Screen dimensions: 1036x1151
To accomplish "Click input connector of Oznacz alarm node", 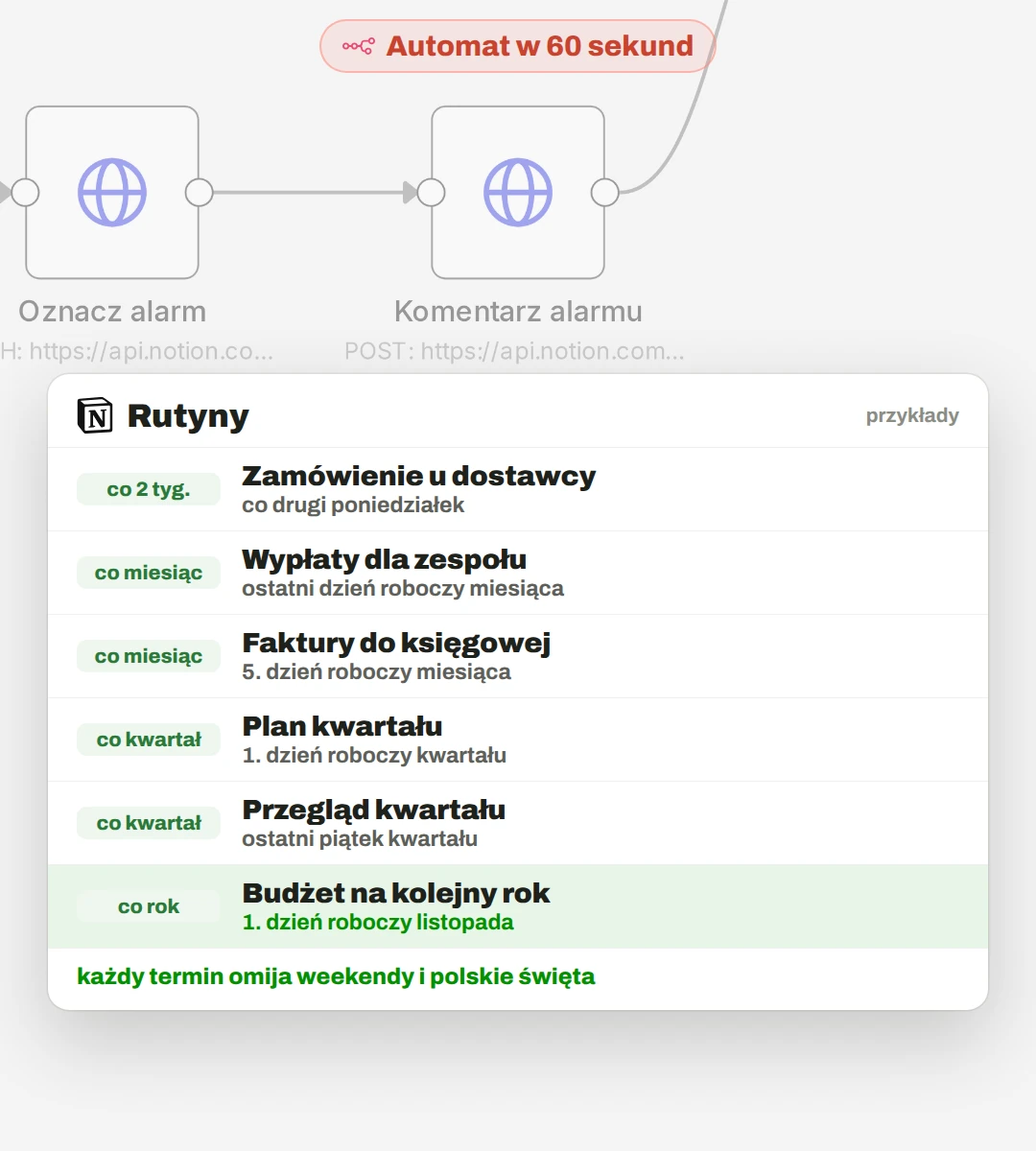I will 26,193.
